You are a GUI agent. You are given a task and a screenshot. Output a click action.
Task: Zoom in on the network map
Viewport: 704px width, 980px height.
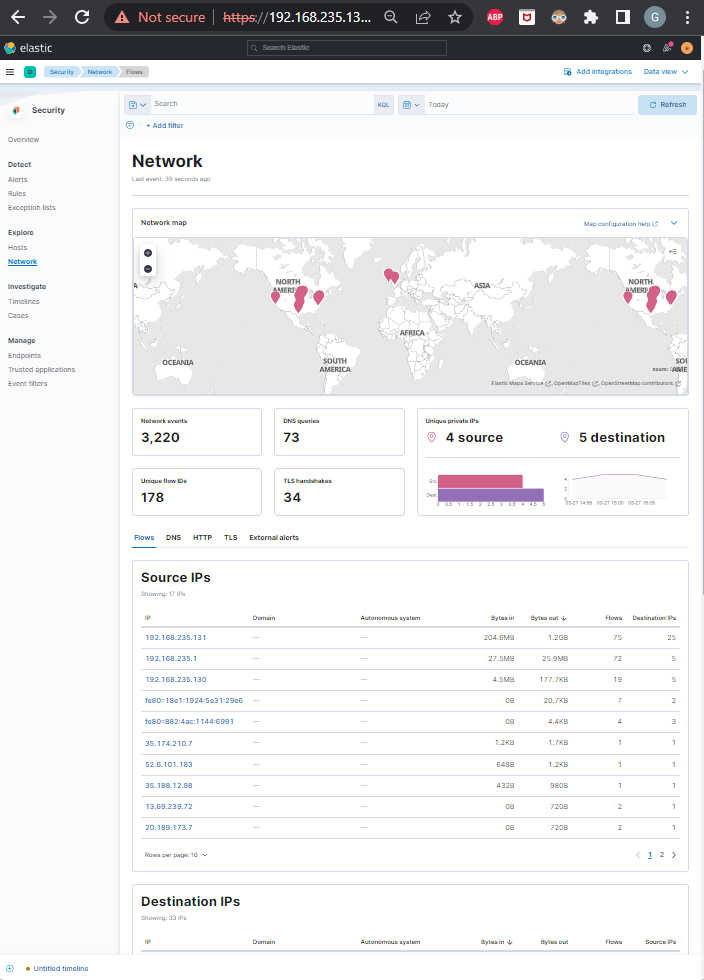[148, 253]
